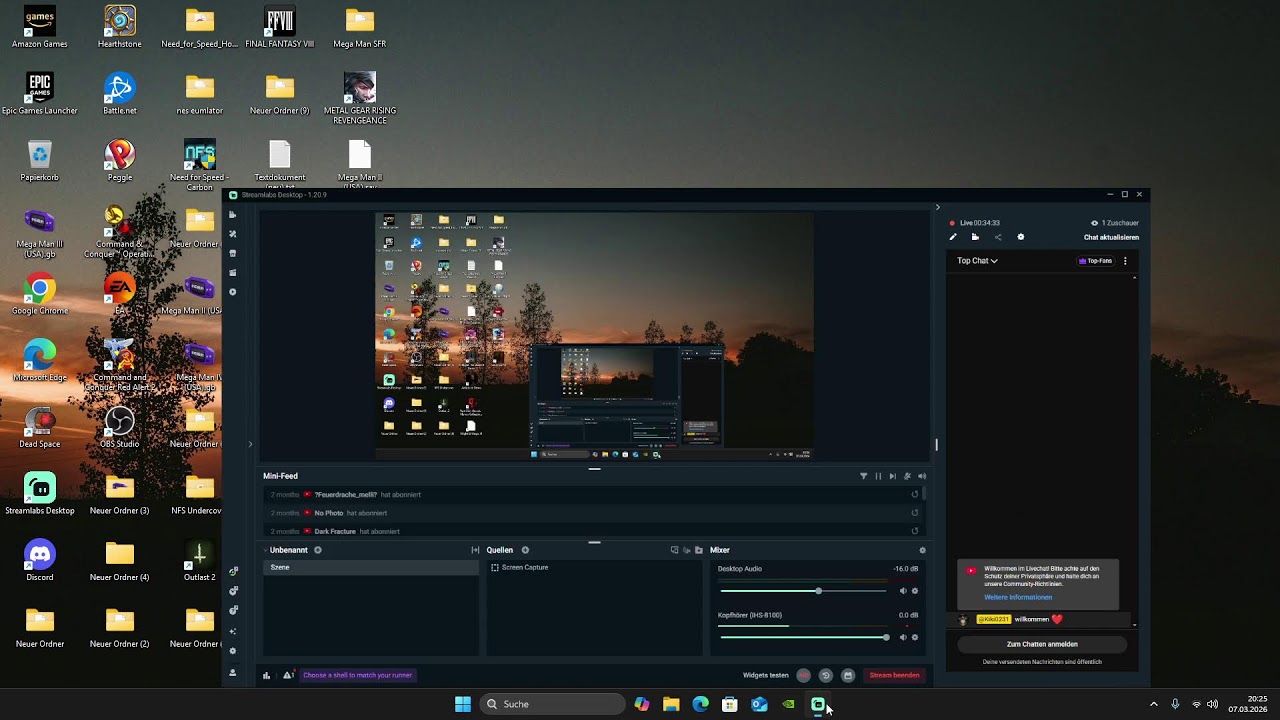The height and width of the screenshot is (720, 1280).
Task: Open the notifications warning icon
Action: click(288, 675)
